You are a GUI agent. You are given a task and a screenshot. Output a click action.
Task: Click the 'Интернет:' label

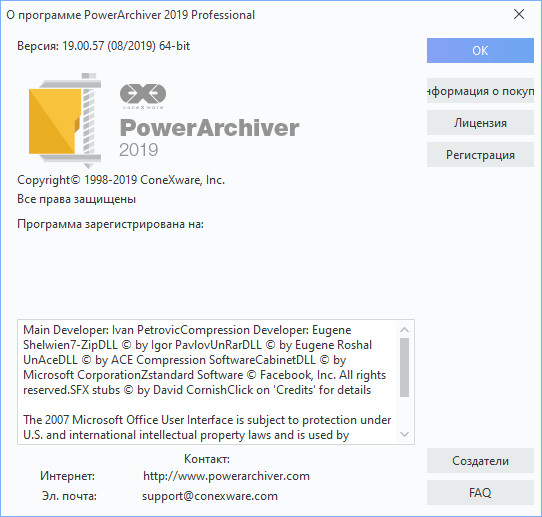pos(67,476)
